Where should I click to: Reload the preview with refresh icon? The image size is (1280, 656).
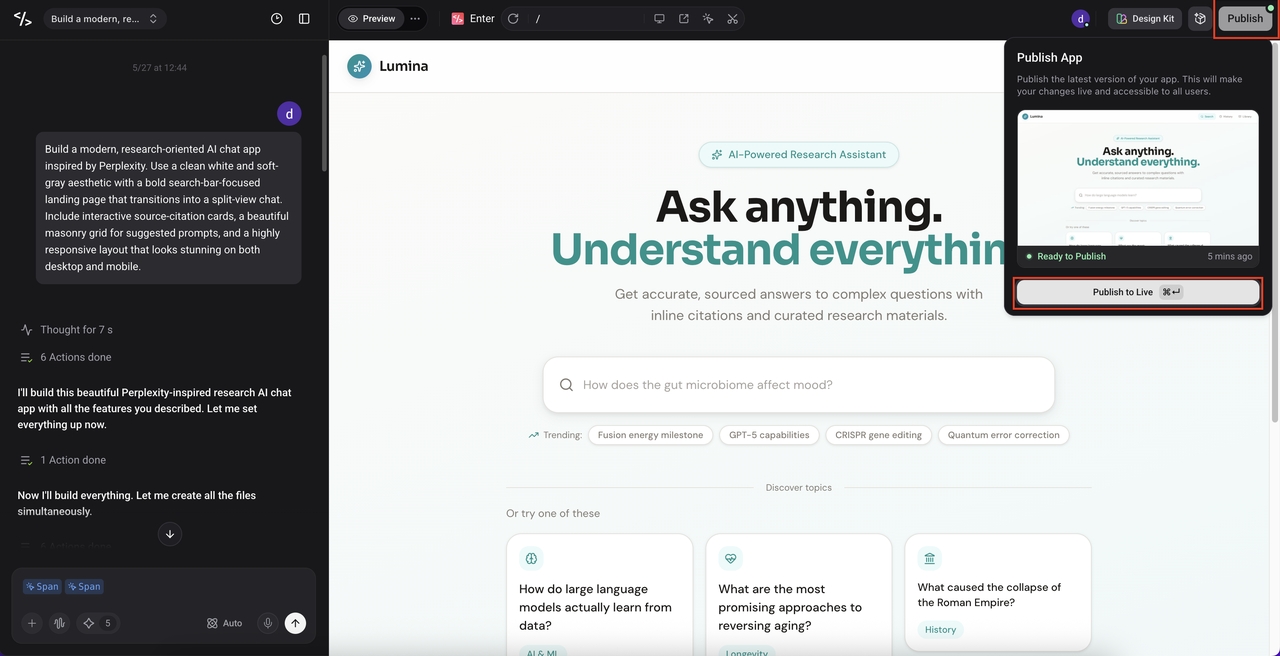tap(513, 19)
